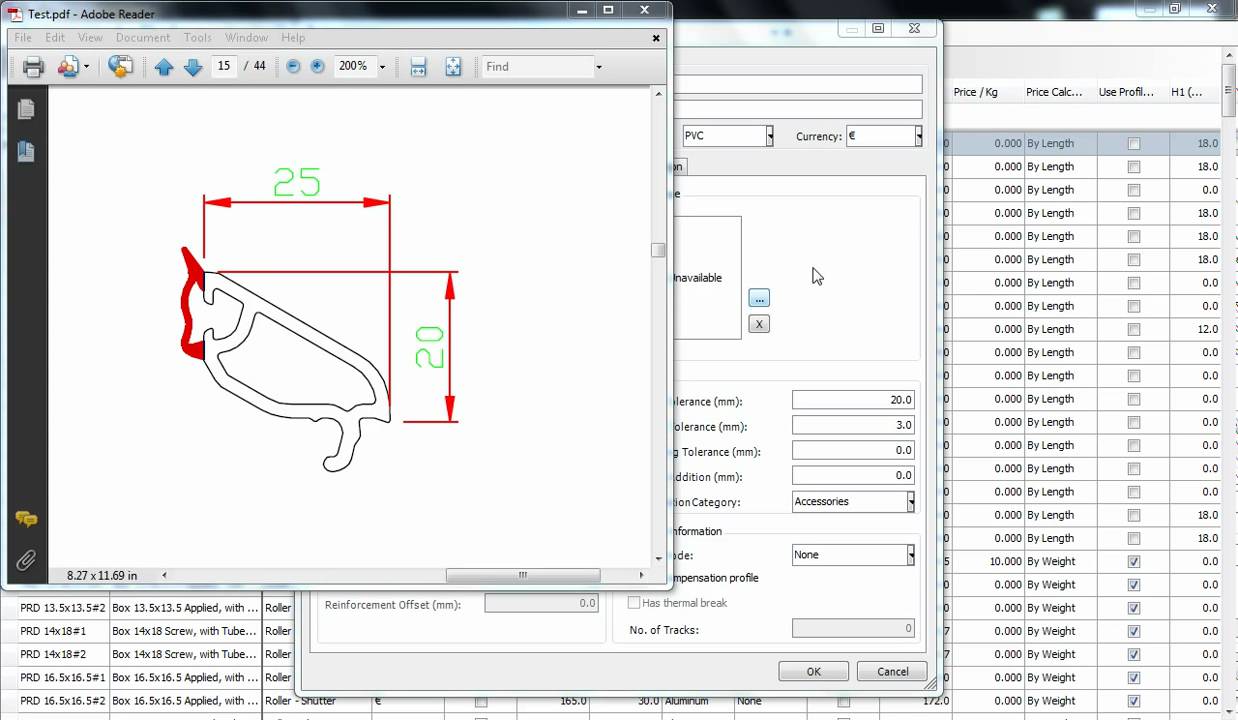Go to previous page with the up arrow
This screenshot has width=1238, height=720.
164,67
